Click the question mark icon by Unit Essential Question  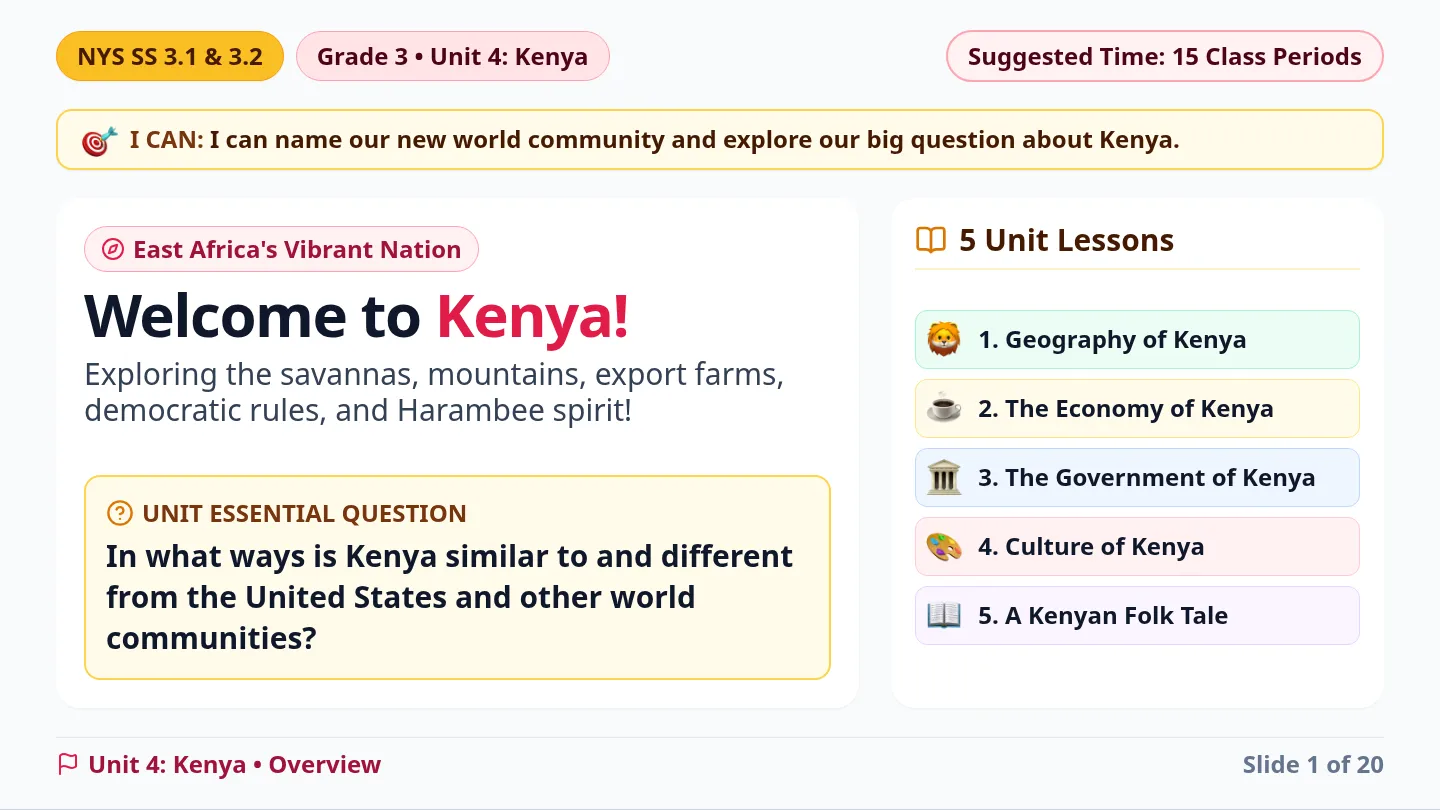click(119, 513)
